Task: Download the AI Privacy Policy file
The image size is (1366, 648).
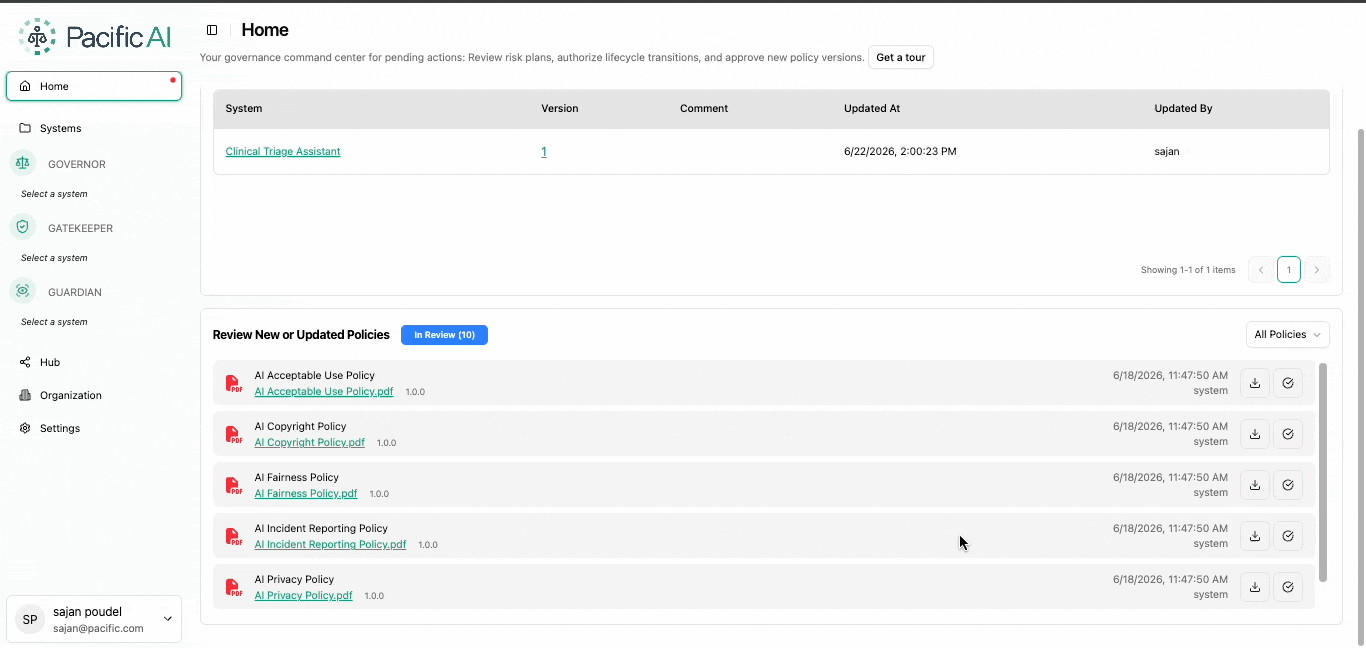Action: click(1255, 587)
